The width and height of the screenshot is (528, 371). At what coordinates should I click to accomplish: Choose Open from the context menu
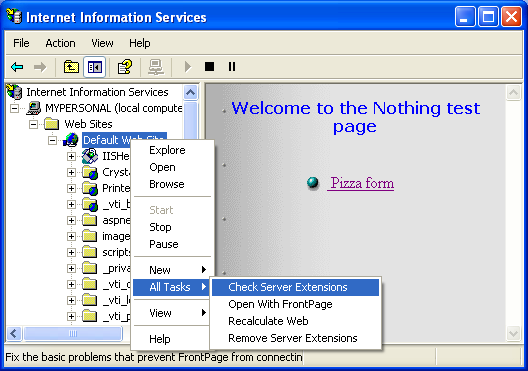(173, 167)
